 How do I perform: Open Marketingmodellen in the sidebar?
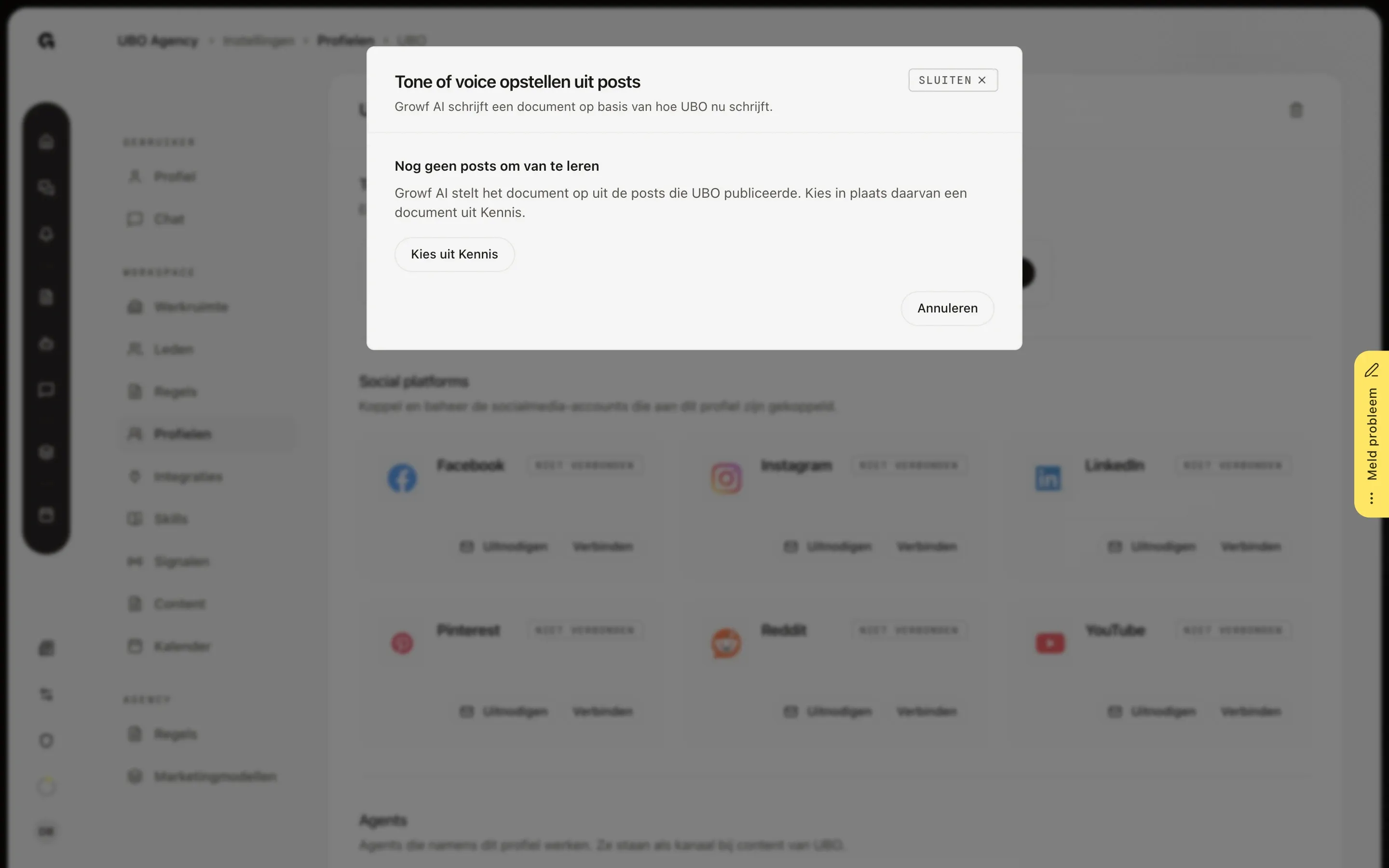(206, 777)
